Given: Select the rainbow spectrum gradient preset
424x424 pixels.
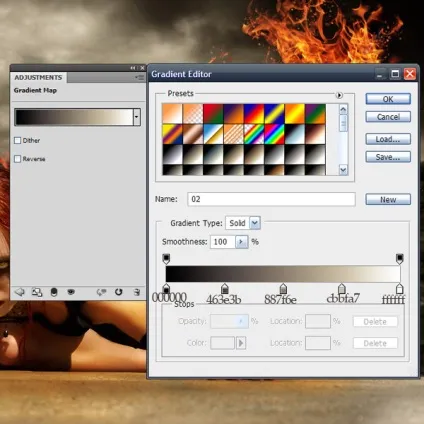Looking at the screenshot, I should [274, 134].
